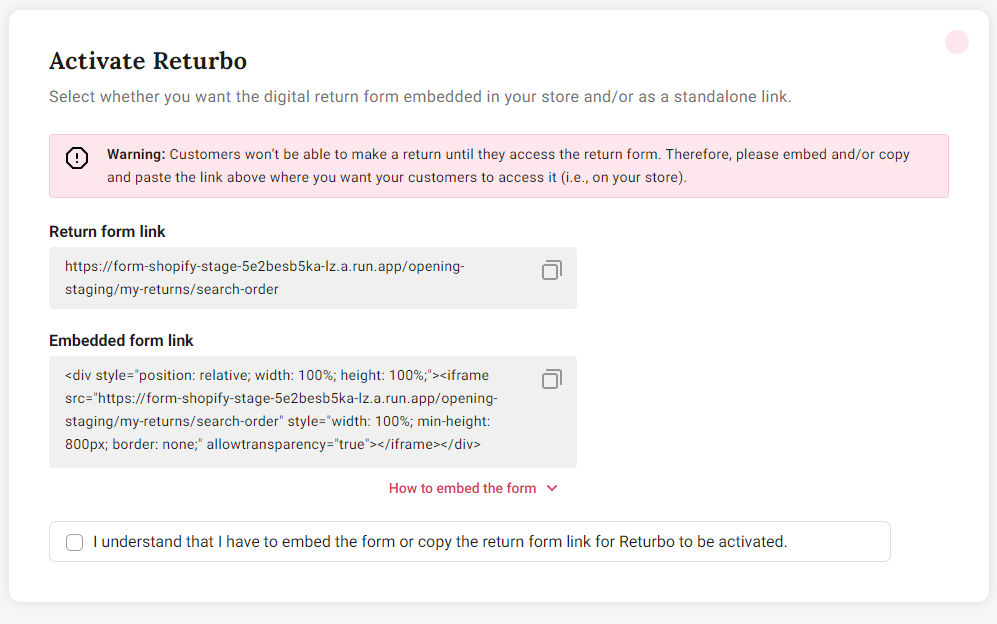Click the 'Return form link' label
Screen dimensions: 997x624
click(107, 232)
